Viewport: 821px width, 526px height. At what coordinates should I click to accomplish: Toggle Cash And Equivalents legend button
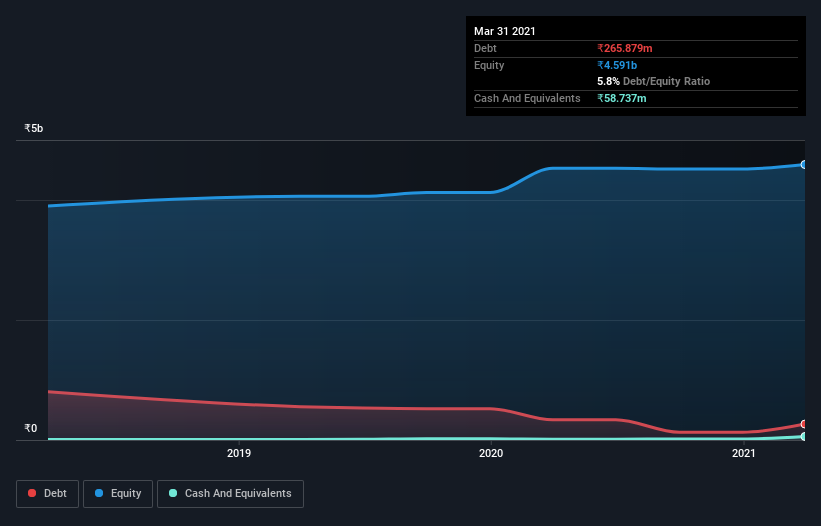(x=230, y=494)
